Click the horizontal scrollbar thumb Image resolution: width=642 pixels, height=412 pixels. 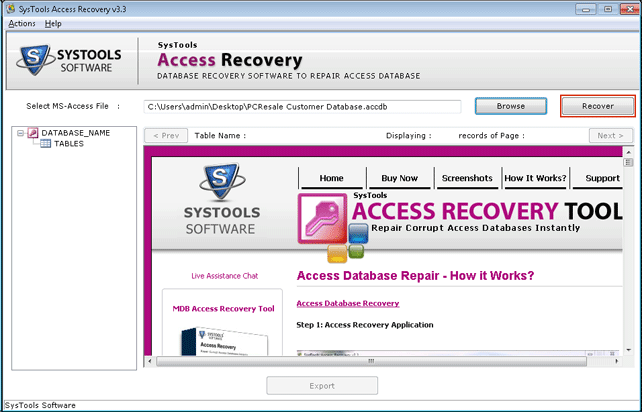point(371,361)
